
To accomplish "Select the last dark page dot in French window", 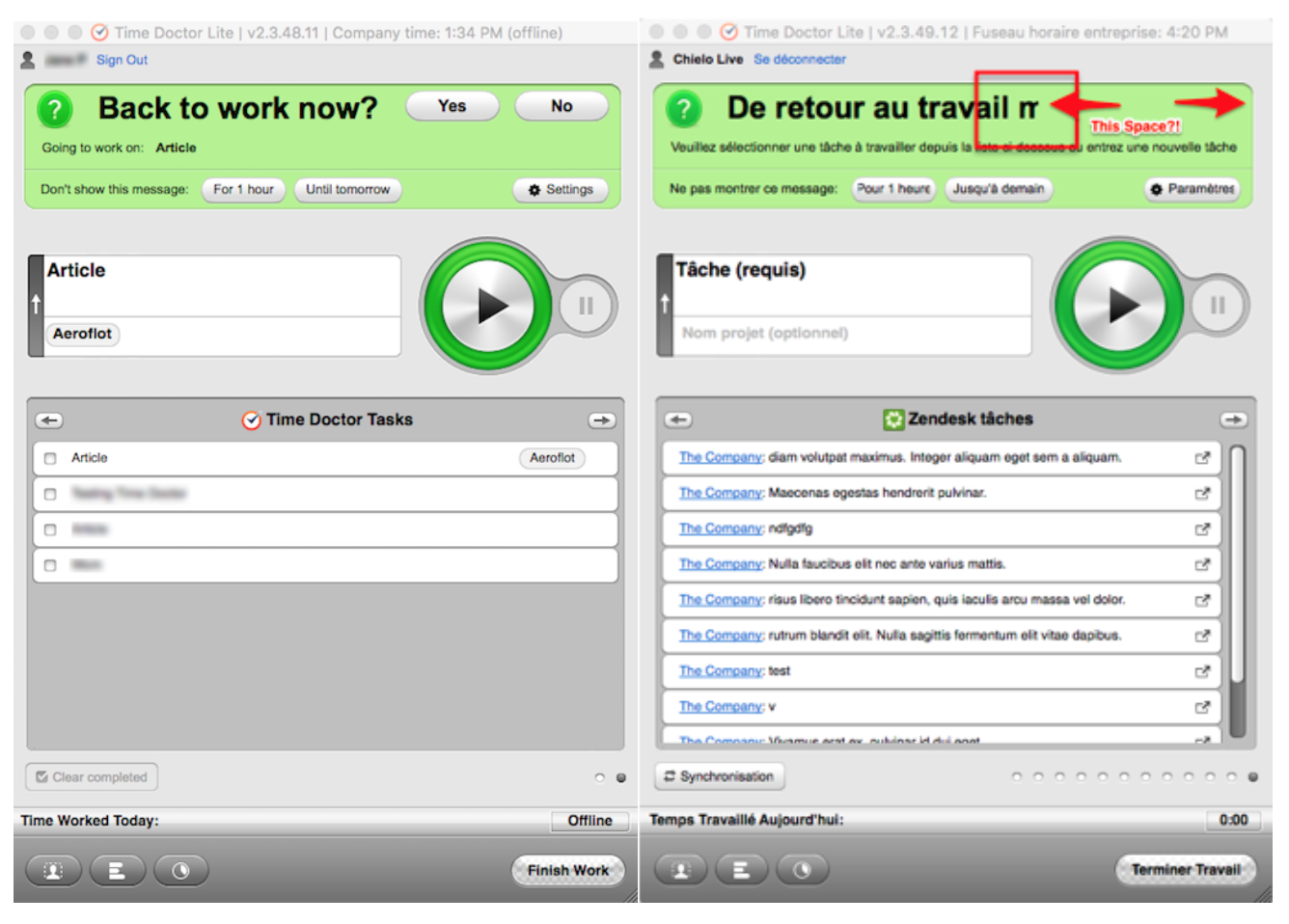I will pyautogui.click(x=1252, y=776).
